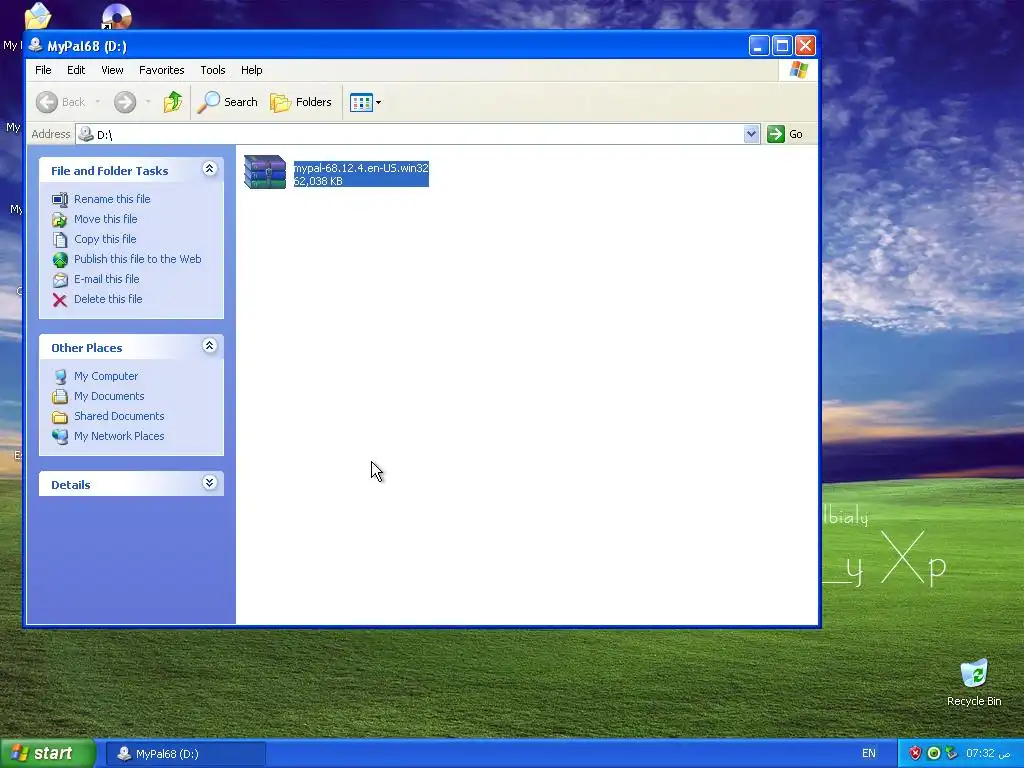
Task: Click the Go button
Action: (785, 134)
